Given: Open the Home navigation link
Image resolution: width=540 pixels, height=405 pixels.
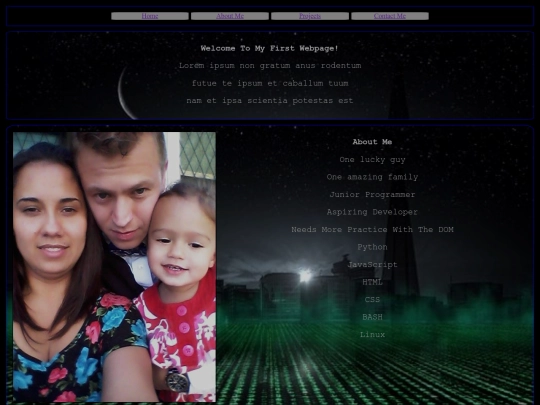Looking at the screenshot, I should [150, 16].
